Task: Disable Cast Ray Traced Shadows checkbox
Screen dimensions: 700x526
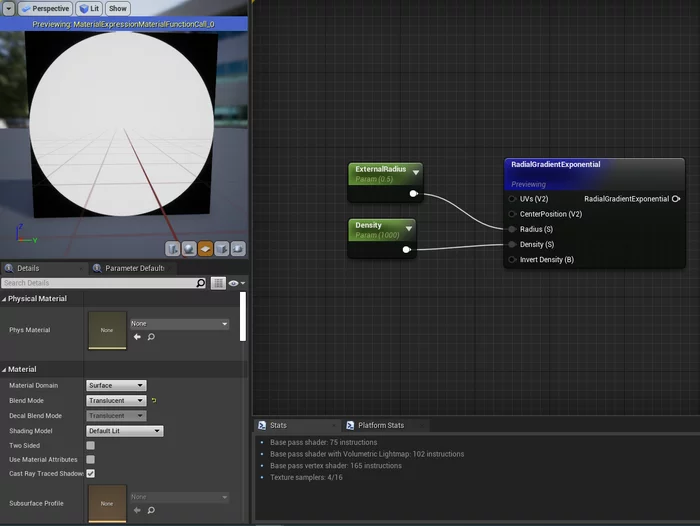Action: (91, 473)
